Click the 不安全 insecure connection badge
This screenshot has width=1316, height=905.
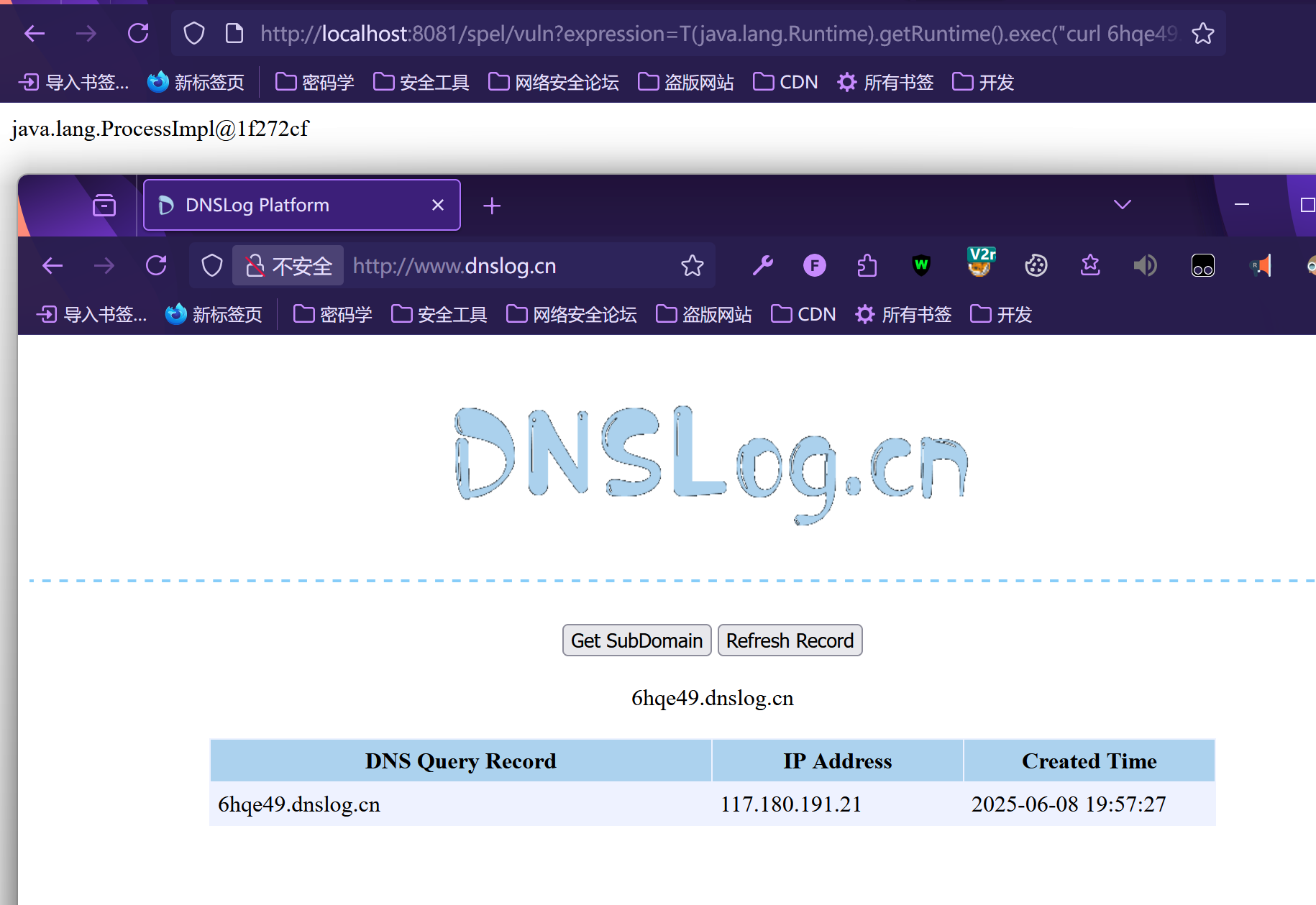(288, 266)
